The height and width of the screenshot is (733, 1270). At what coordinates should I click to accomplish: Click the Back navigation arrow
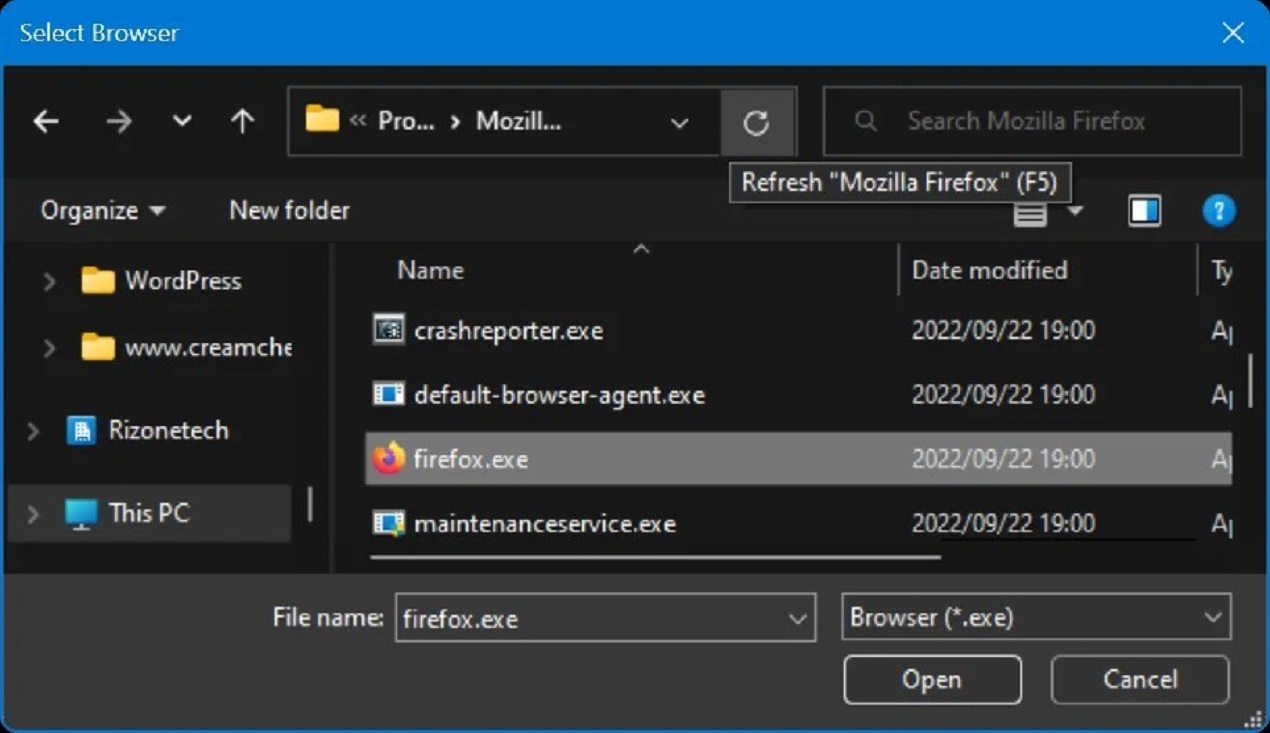tap(46, 122)
